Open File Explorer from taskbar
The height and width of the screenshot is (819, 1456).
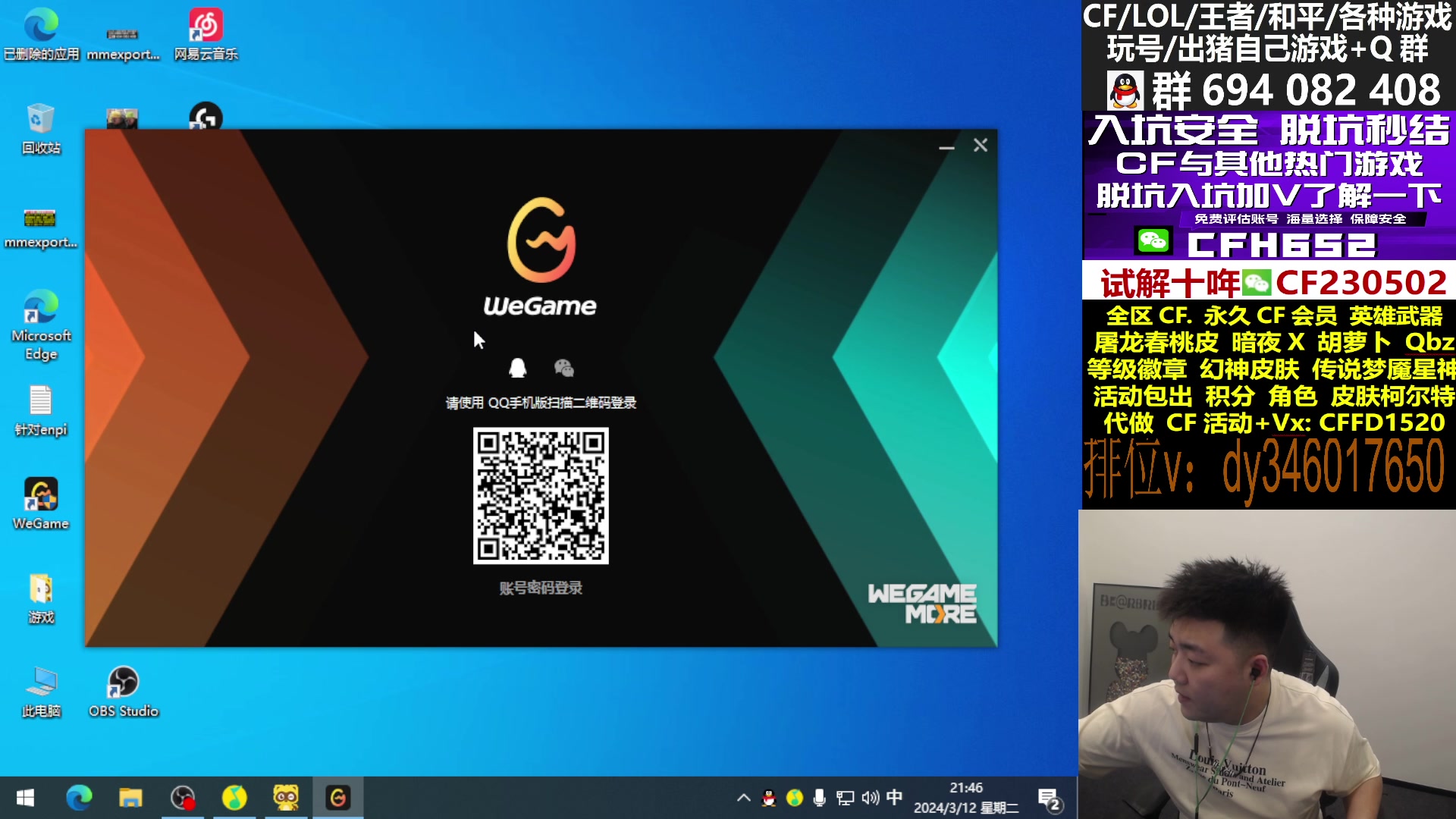[130, 798]
